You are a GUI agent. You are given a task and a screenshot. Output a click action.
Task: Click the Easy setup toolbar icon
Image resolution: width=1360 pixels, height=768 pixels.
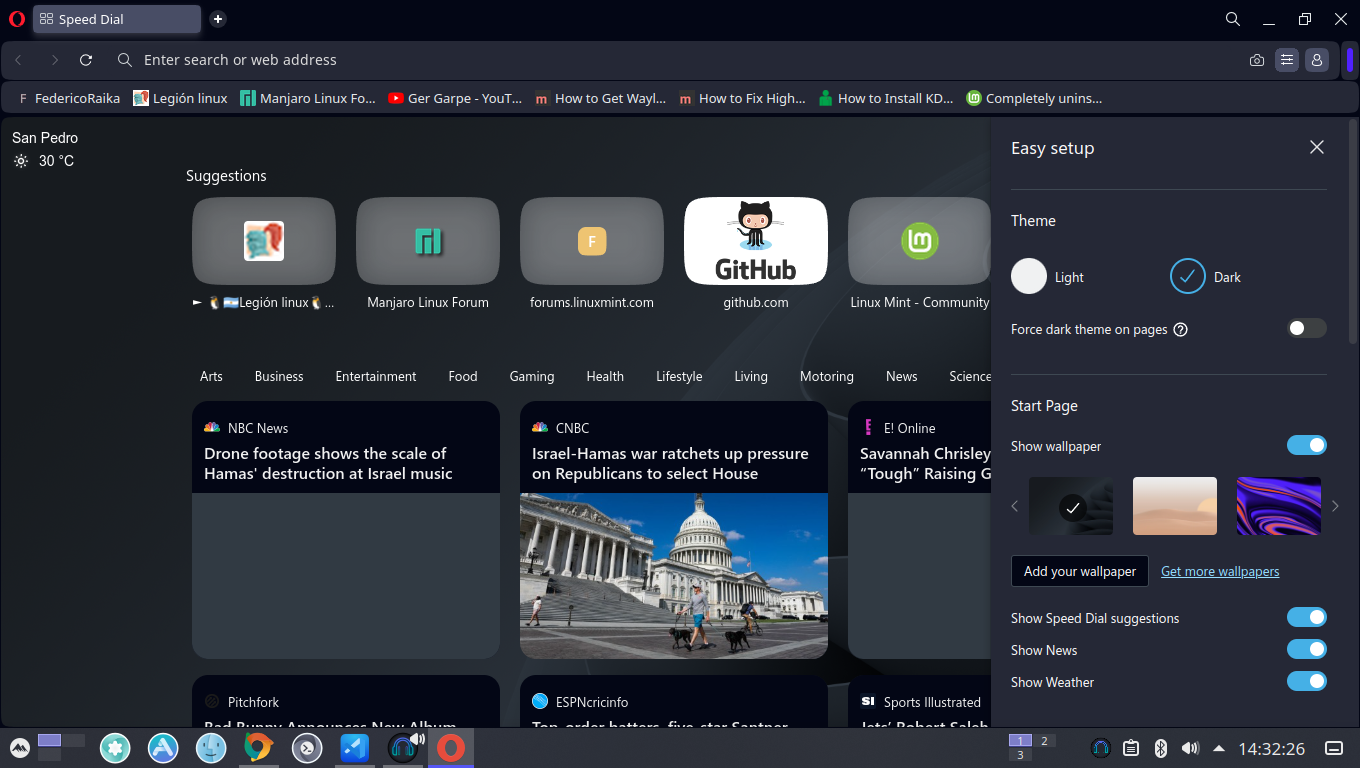[x=1287, y=60]
